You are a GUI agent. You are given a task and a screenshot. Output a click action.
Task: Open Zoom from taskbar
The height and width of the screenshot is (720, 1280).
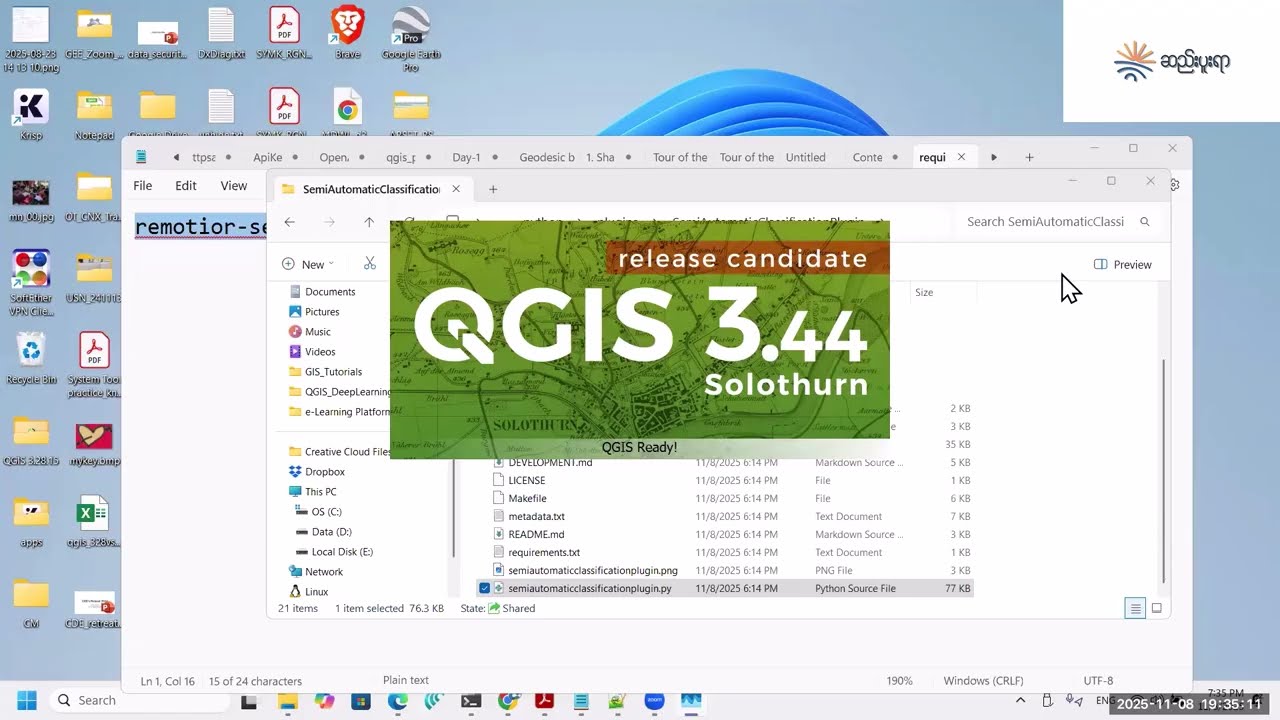(x=654, y=701)
